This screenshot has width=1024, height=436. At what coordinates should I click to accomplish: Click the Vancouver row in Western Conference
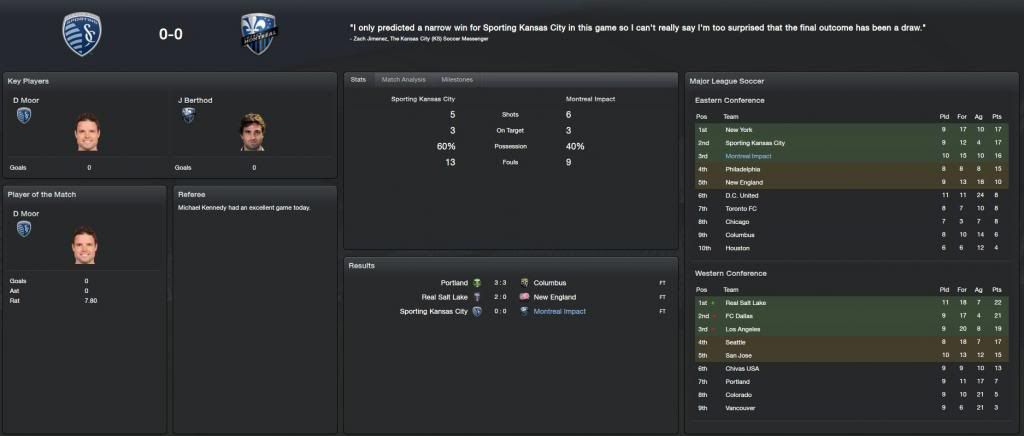point(740,408)
